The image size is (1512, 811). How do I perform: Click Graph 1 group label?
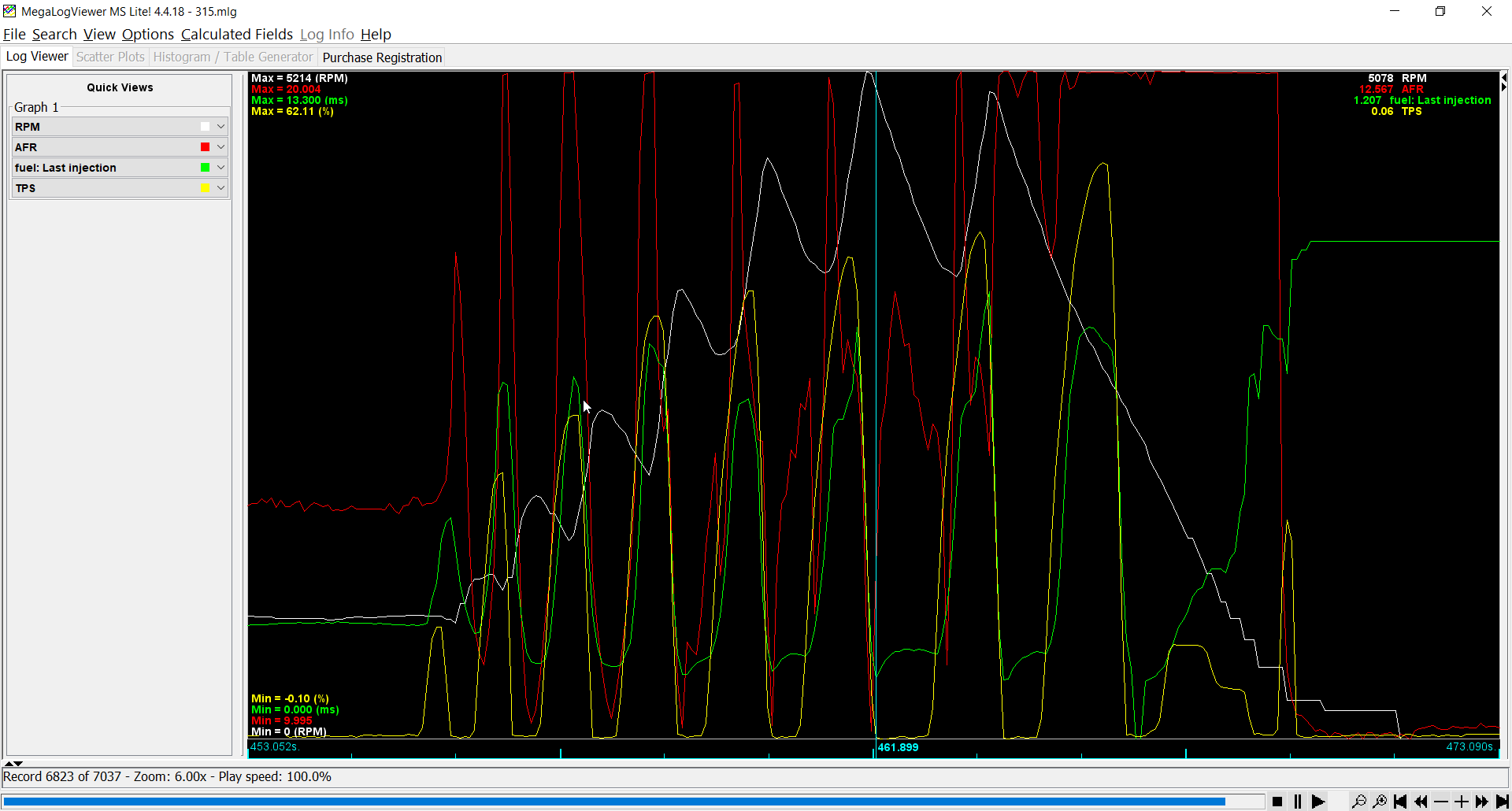36,107
